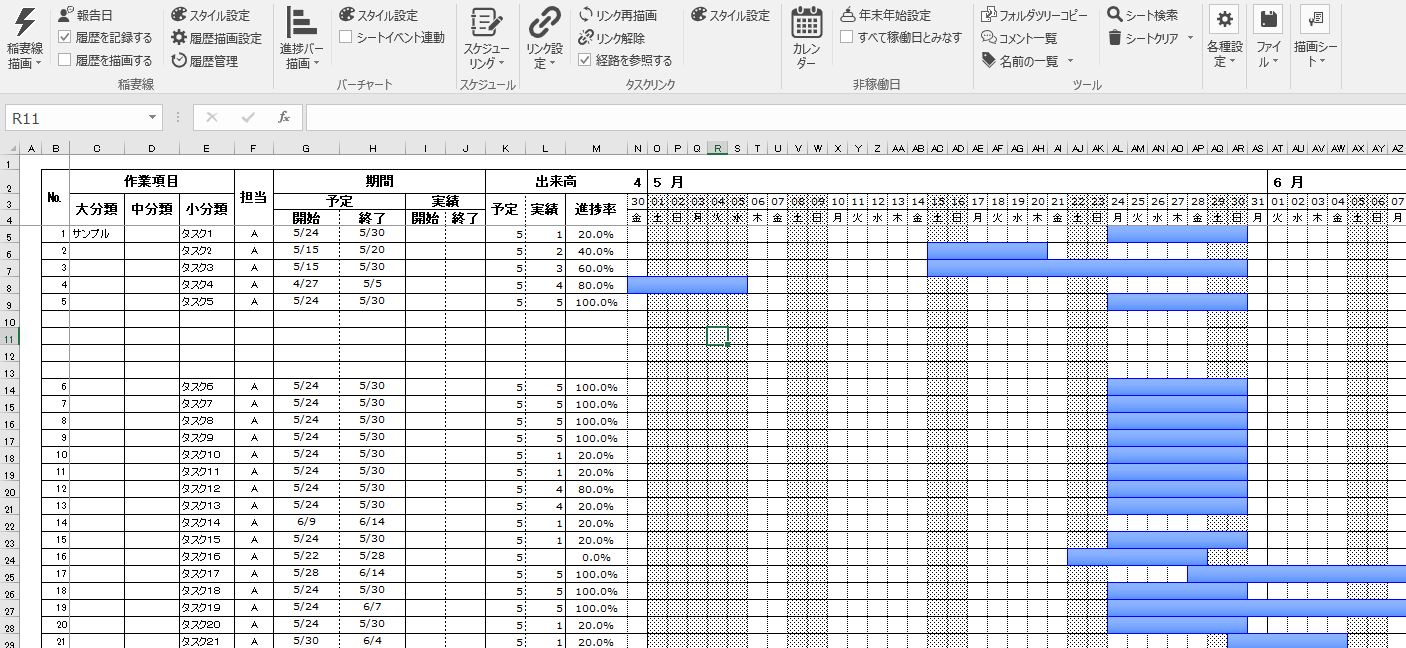Click the 報告日 report date icon
Viewport: 1406px width, 648px height.
(65, 15)
